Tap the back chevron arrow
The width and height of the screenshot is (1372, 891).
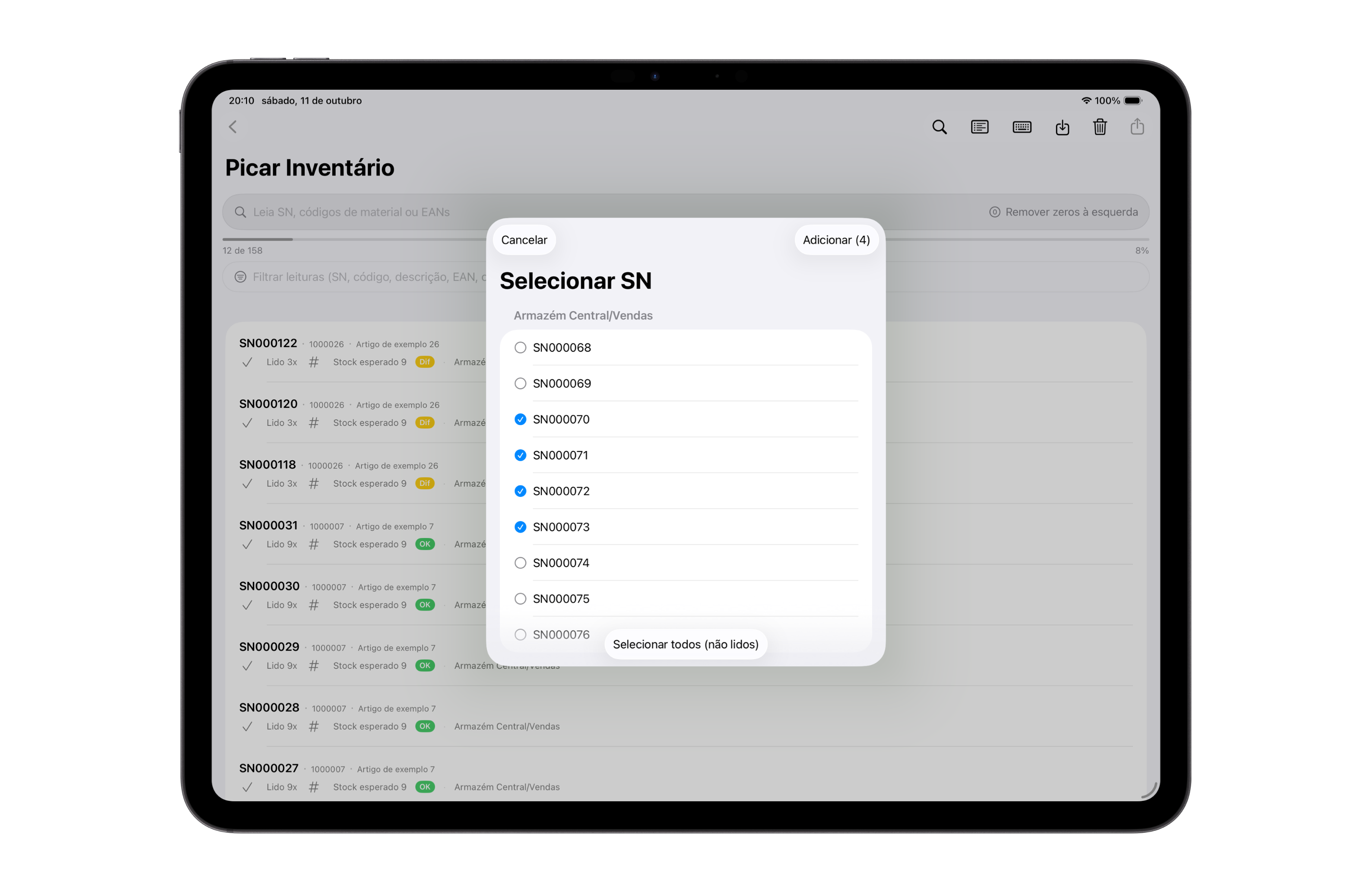point(233,127)
